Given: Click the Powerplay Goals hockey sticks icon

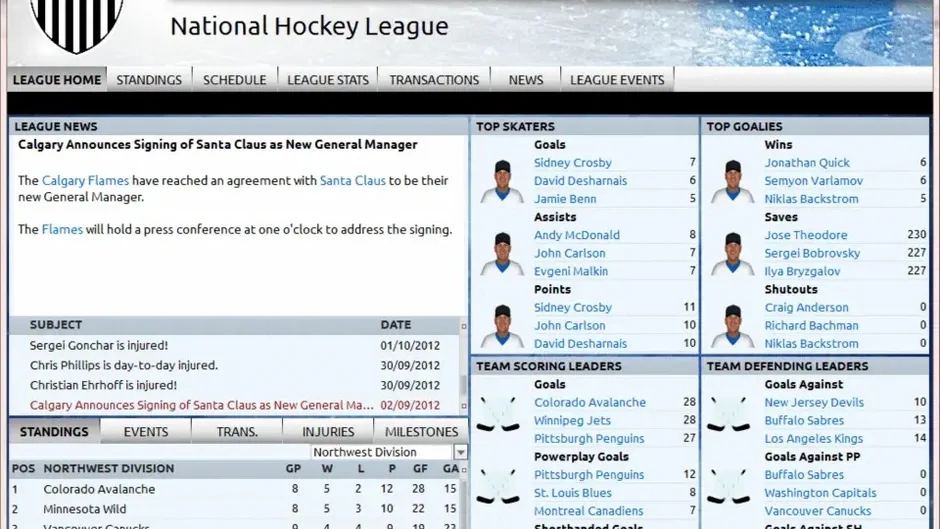Looking at the screenshot, I should (x=498, y=486).
